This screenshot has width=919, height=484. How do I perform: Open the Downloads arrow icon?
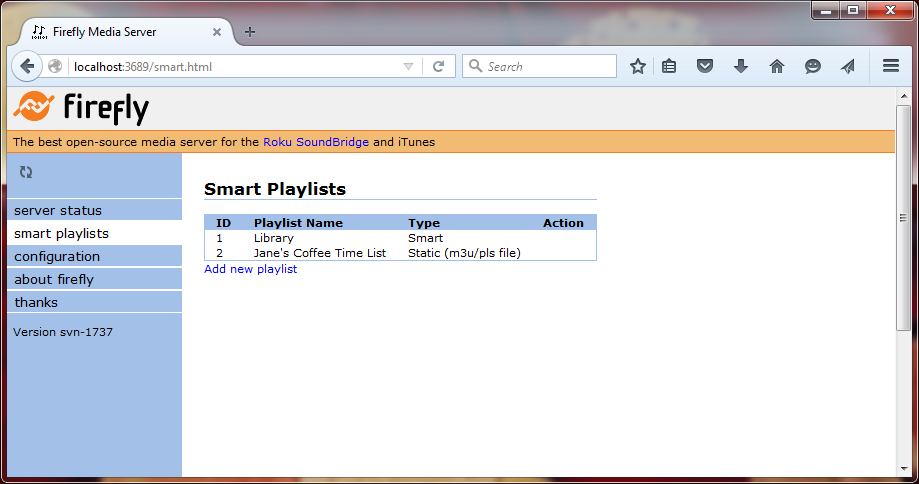741,66
